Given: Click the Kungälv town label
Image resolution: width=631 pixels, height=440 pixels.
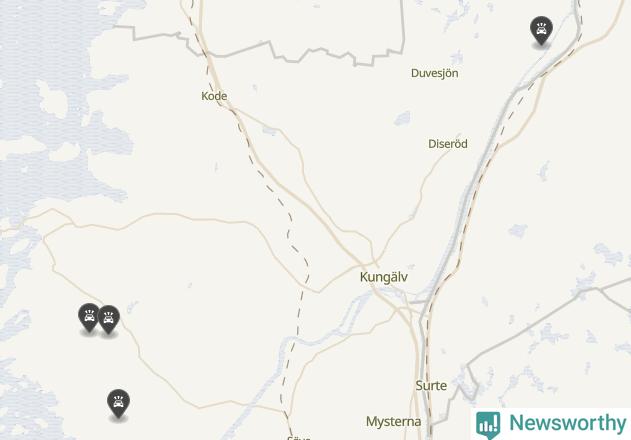Looking at the screenshot, I should [384, 277].
